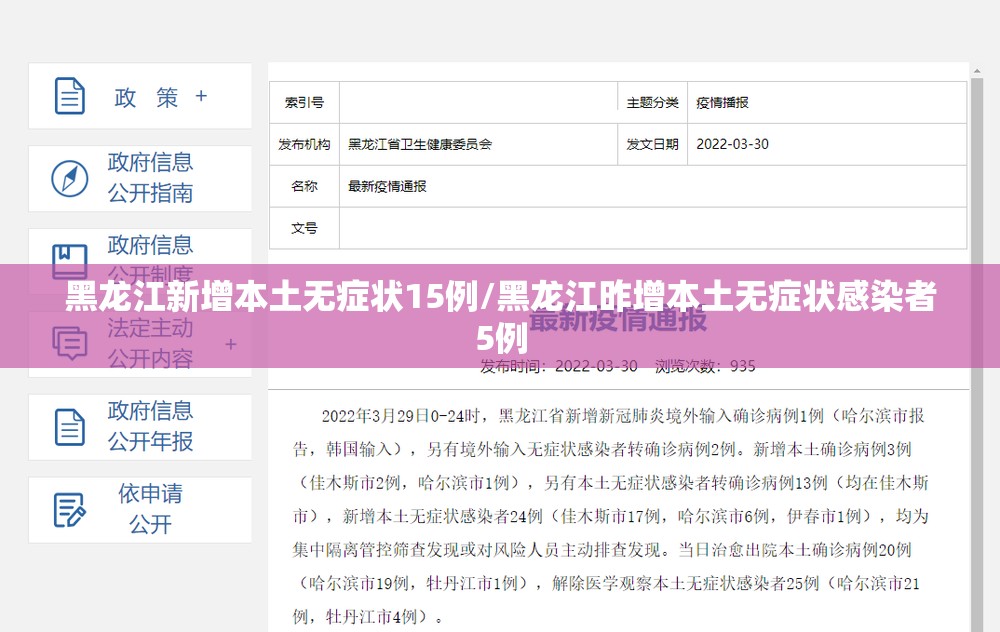Open 政府信息公开制度 menu item

[x=151, y=260]
